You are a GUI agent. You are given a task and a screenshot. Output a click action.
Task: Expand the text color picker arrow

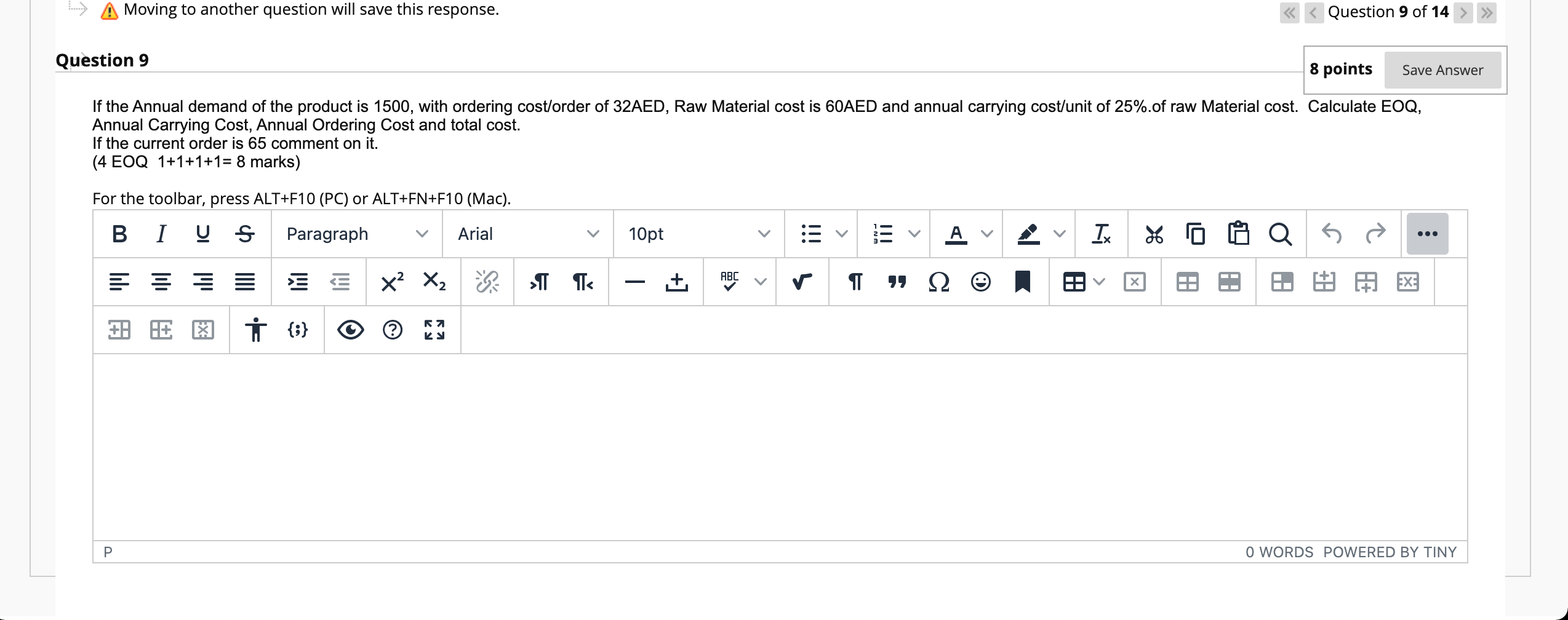(987, 234)
